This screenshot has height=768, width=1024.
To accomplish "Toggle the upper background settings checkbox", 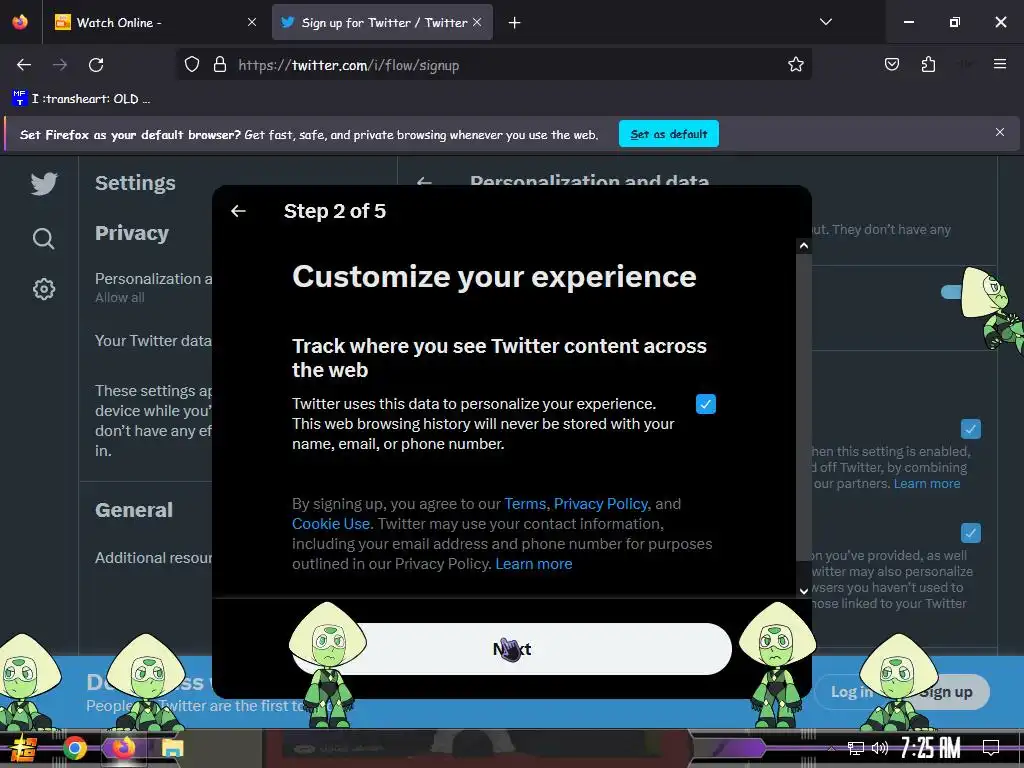I will click(x=971, y=429).
